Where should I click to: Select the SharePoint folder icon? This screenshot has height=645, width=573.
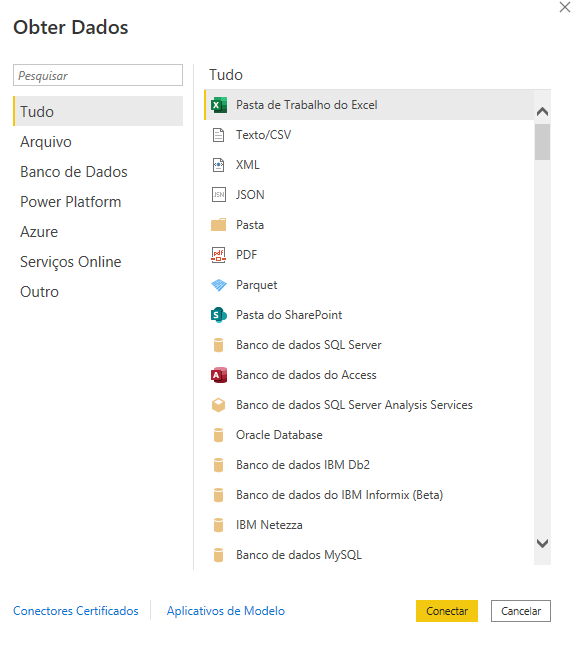tap(218, 315)
